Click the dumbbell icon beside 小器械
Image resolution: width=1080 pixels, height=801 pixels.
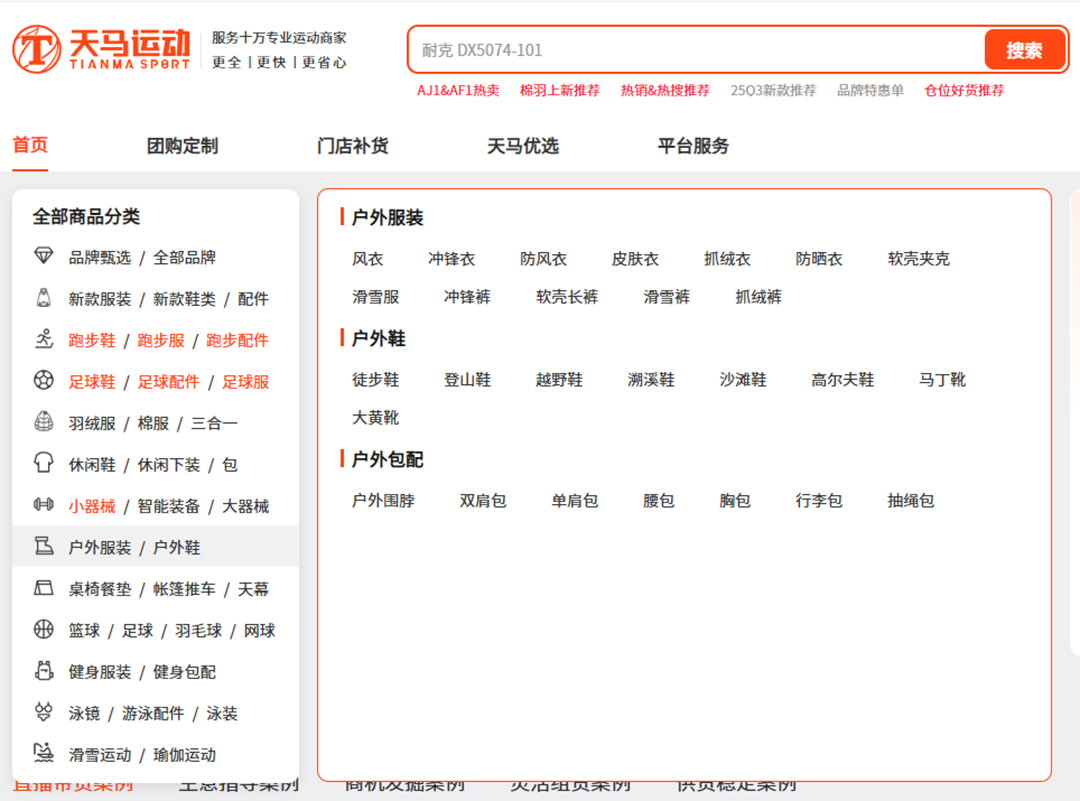(x=43, y=506)
